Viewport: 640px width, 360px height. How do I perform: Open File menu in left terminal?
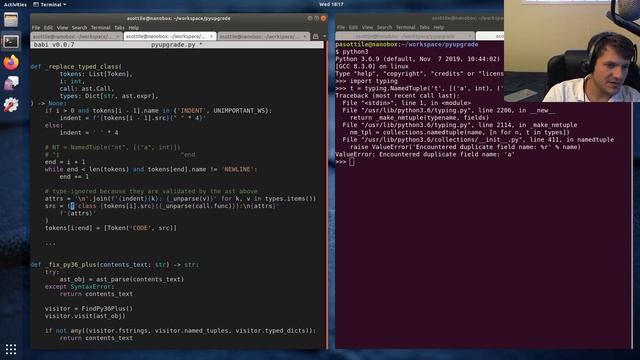point(36,28)
